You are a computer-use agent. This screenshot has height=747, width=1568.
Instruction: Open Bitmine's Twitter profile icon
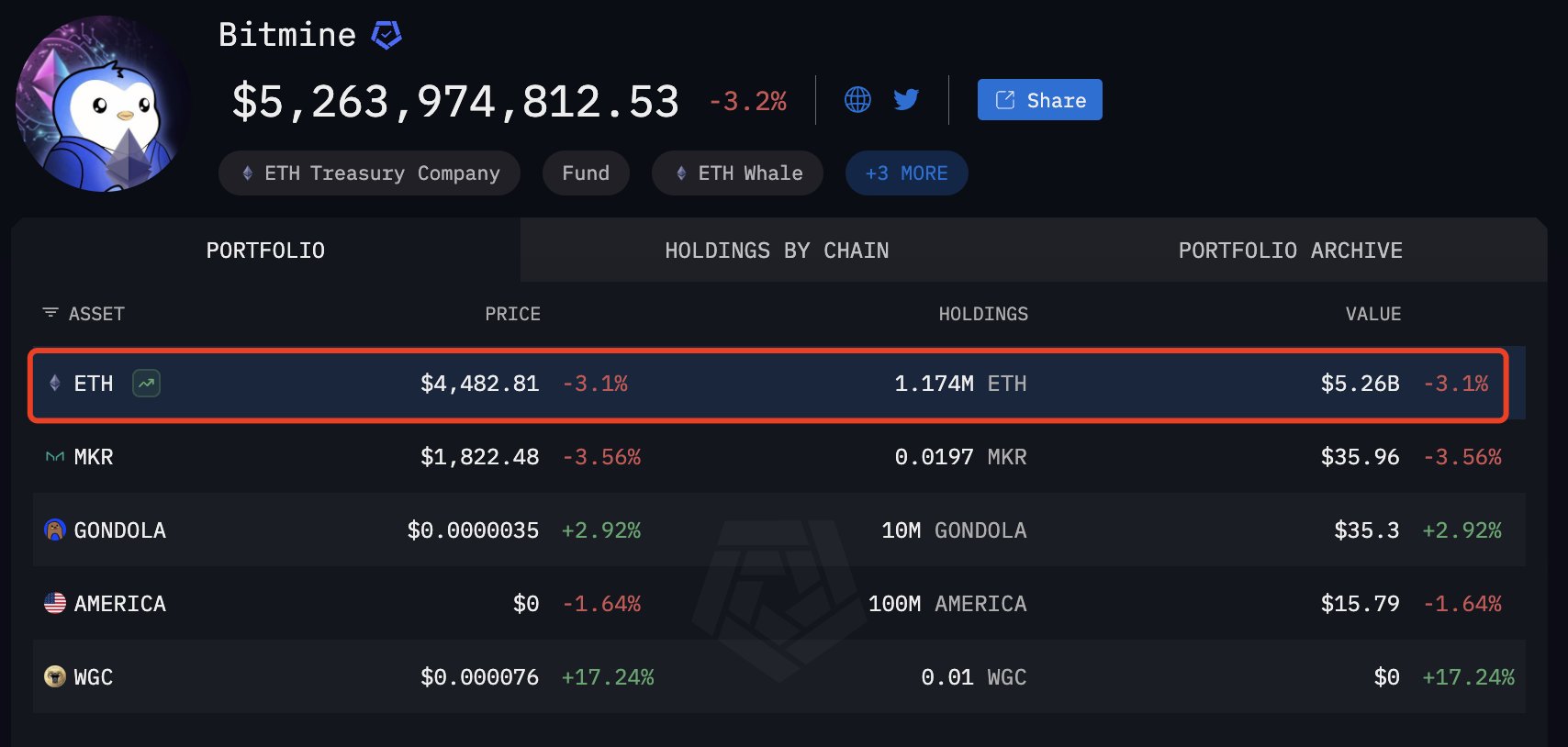[906, 99]
